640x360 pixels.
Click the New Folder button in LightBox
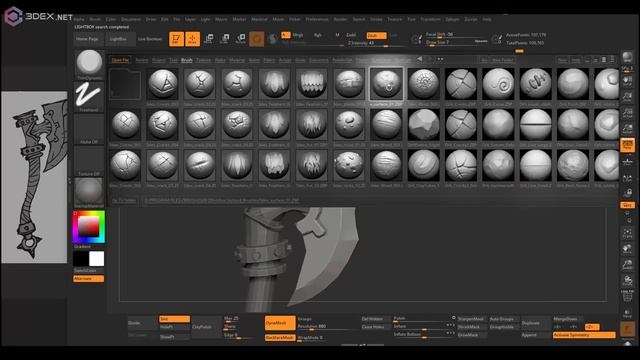pyautogui.click(x=502, y=60)
